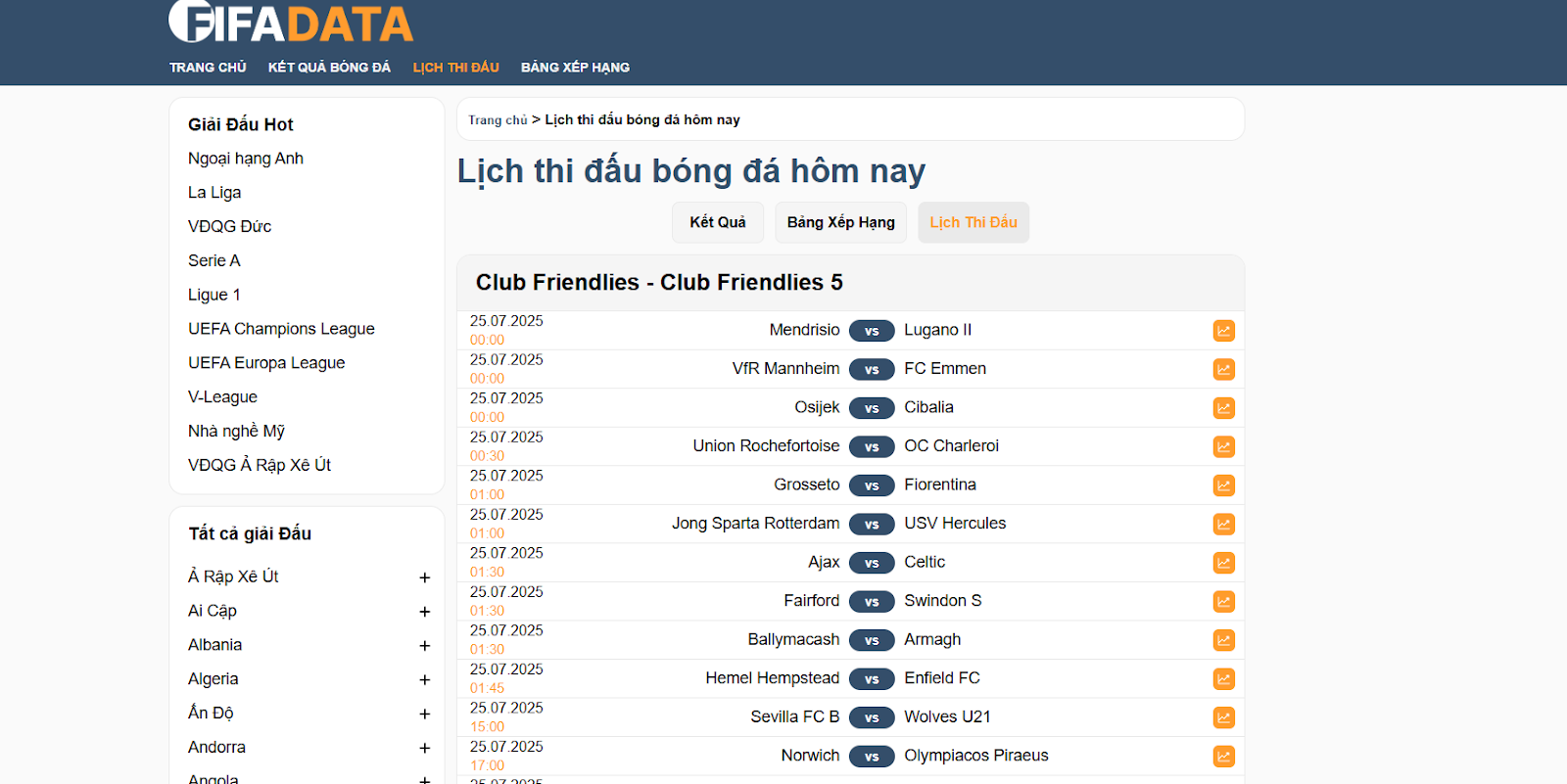The image size is (1567, 784).
Task: Click Club Friendlies 5 section heading
Action: pyautogui.click(x=659, y=283)
